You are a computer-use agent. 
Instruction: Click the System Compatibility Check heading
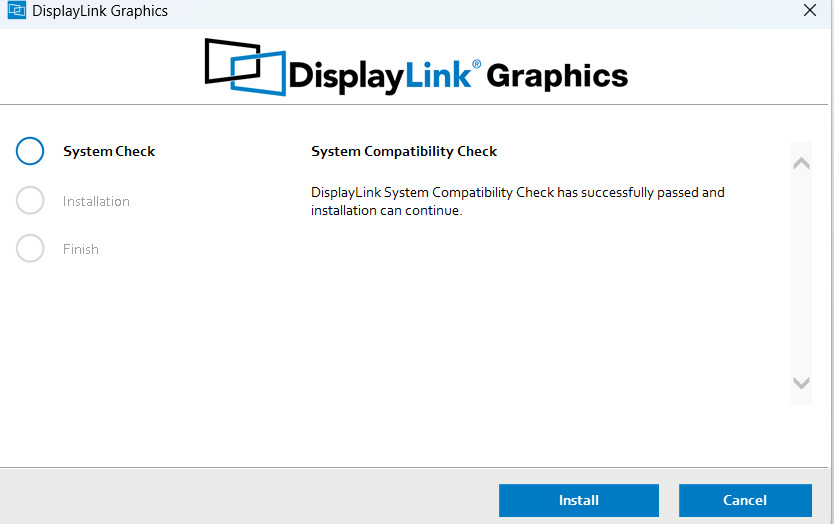404,152
